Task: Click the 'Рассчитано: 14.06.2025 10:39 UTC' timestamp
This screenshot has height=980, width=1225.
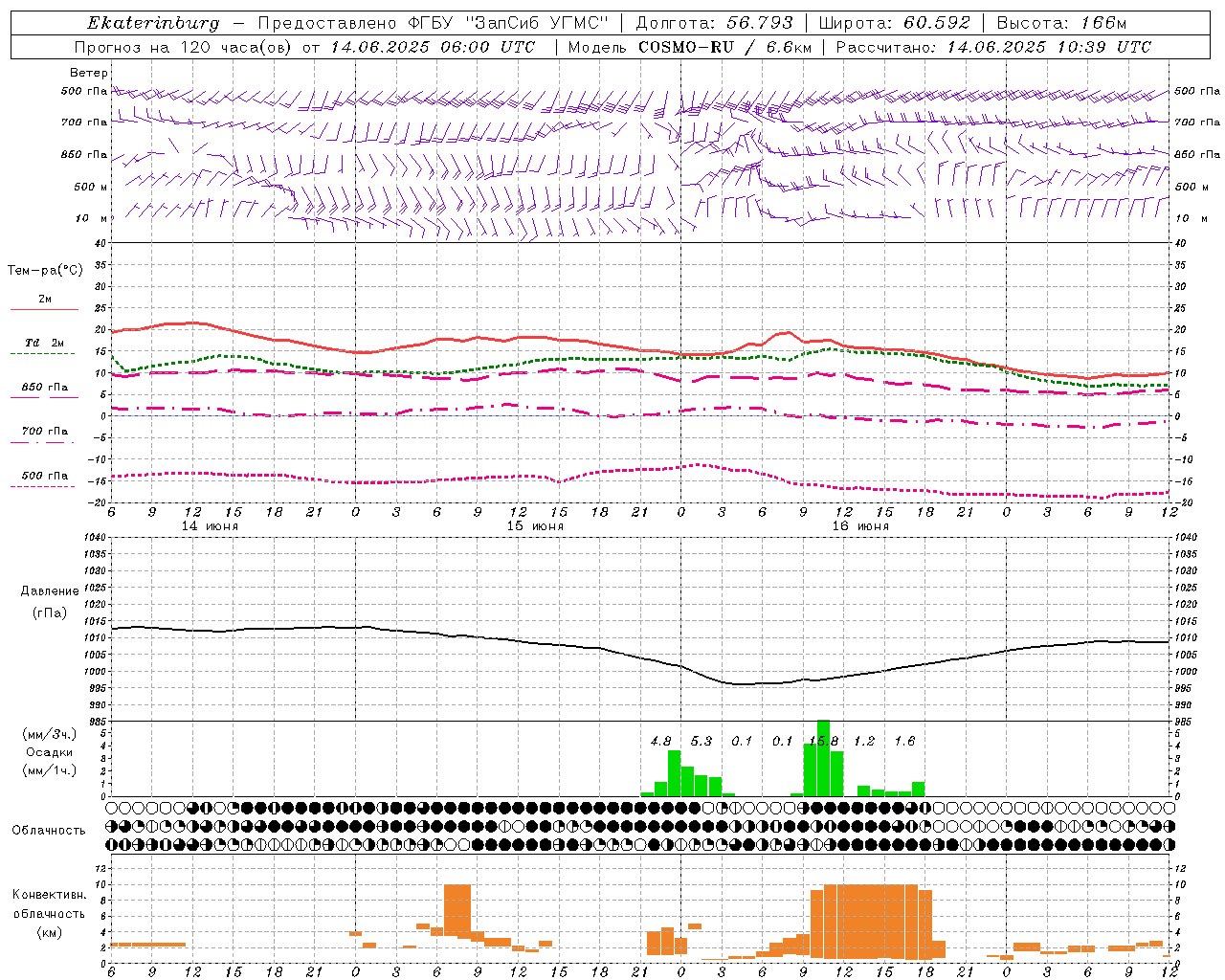Action: click(993, 47)
